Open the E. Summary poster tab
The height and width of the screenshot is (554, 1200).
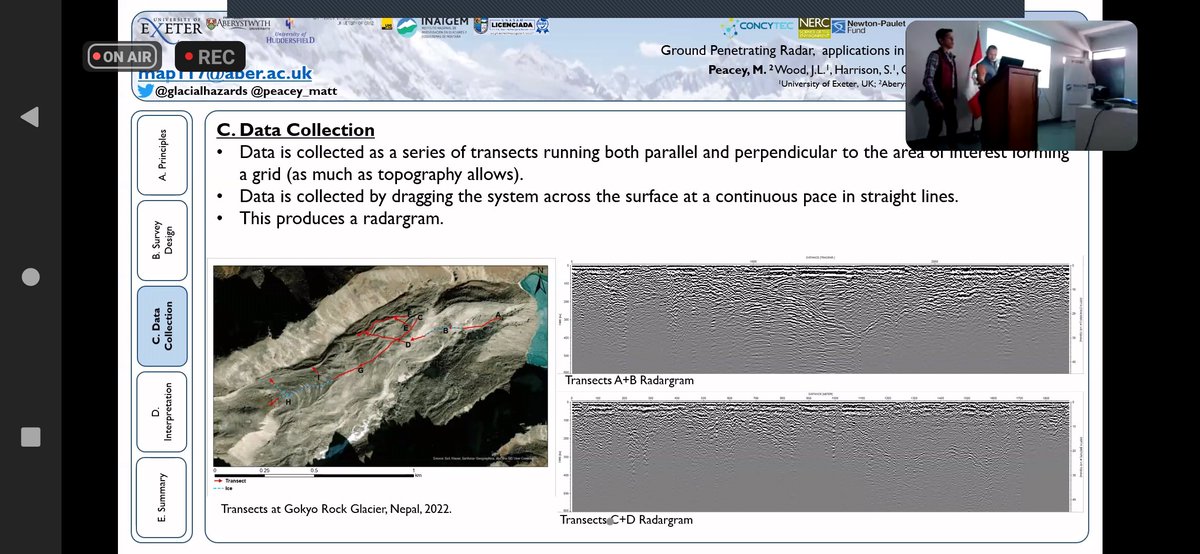tap(162, 500)
